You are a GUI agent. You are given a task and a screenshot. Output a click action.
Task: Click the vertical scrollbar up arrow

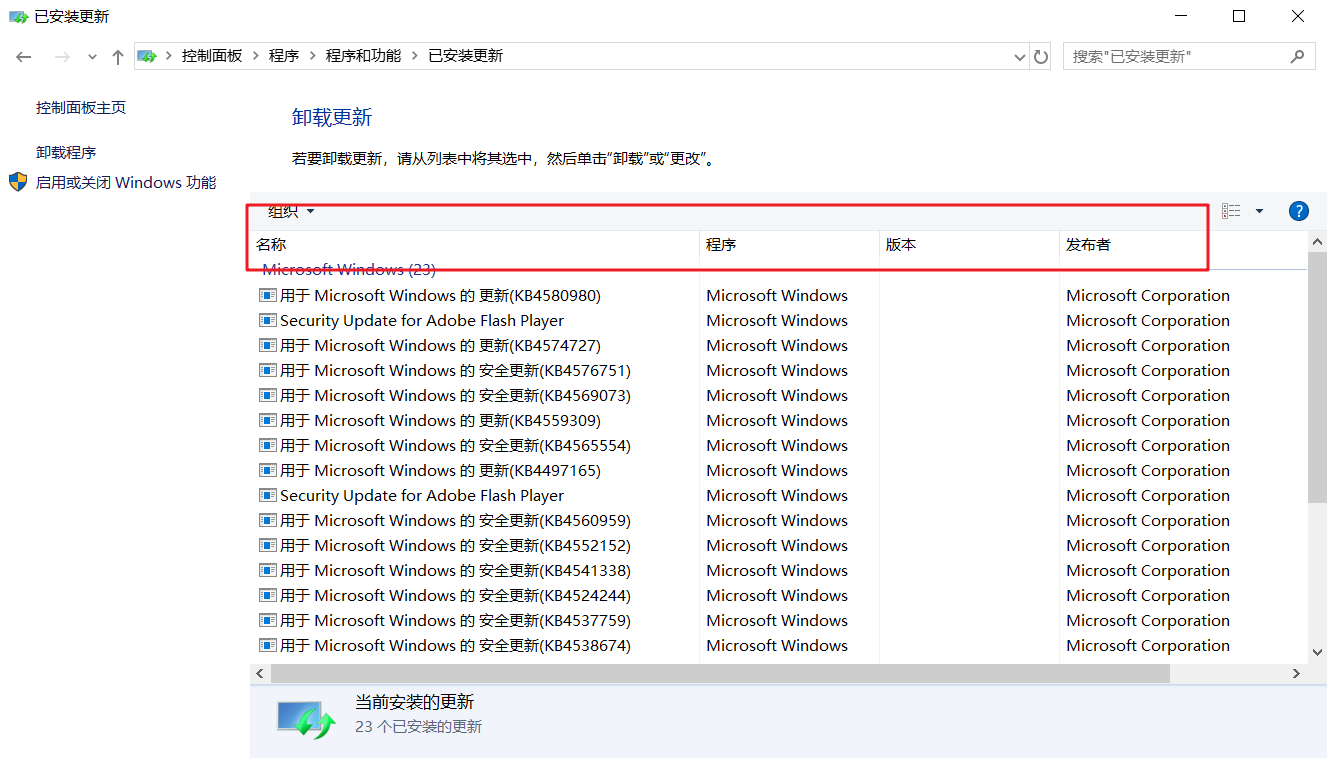[1318, 242]
